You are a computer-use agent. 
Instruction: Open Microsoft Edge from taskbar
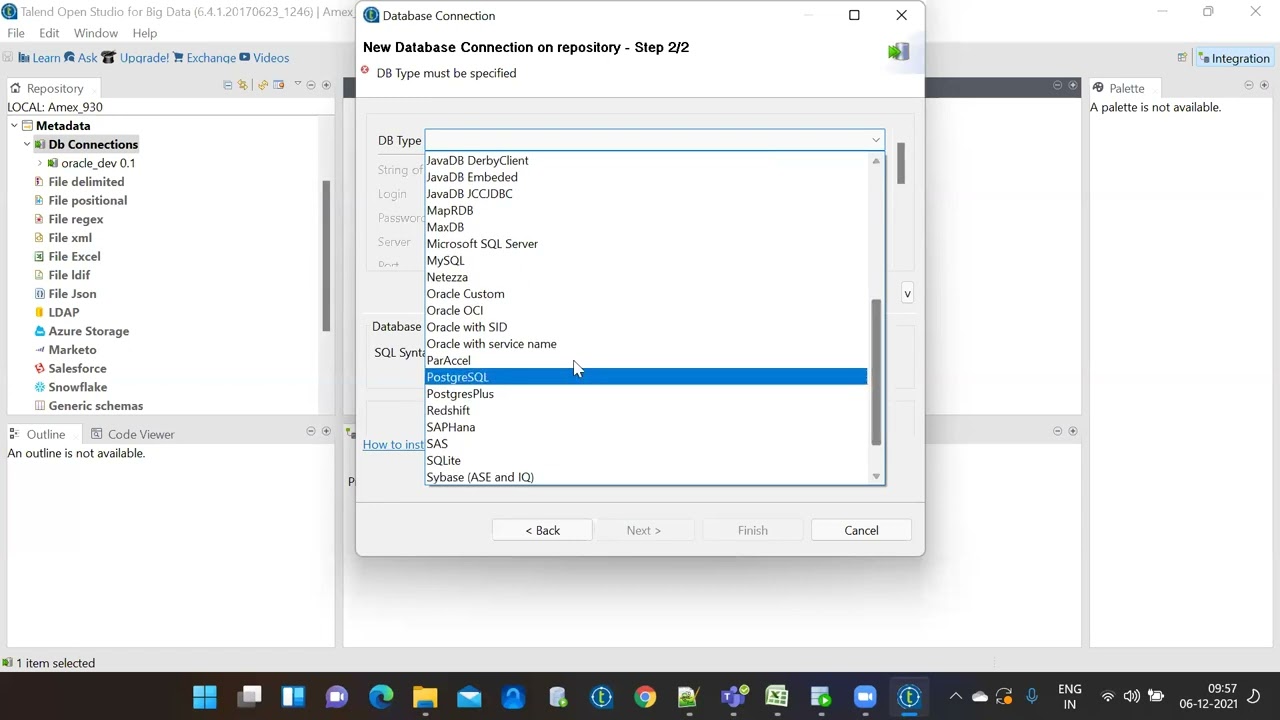pyautogui.click(x=381, y=696)
